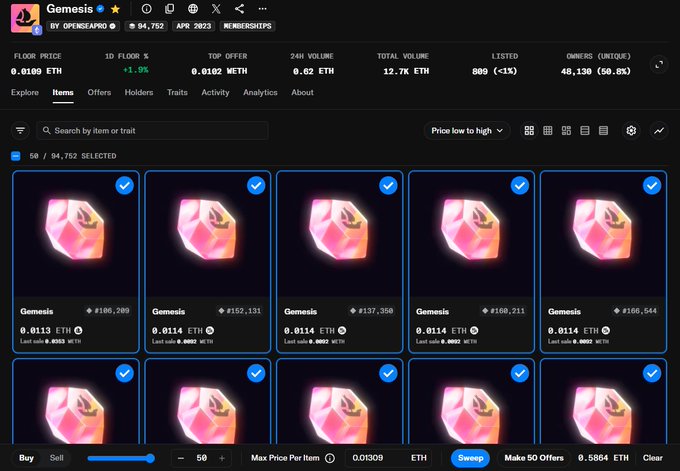
Task: Expand the stats panel with fullscreen icon
Action: [659, 65]
